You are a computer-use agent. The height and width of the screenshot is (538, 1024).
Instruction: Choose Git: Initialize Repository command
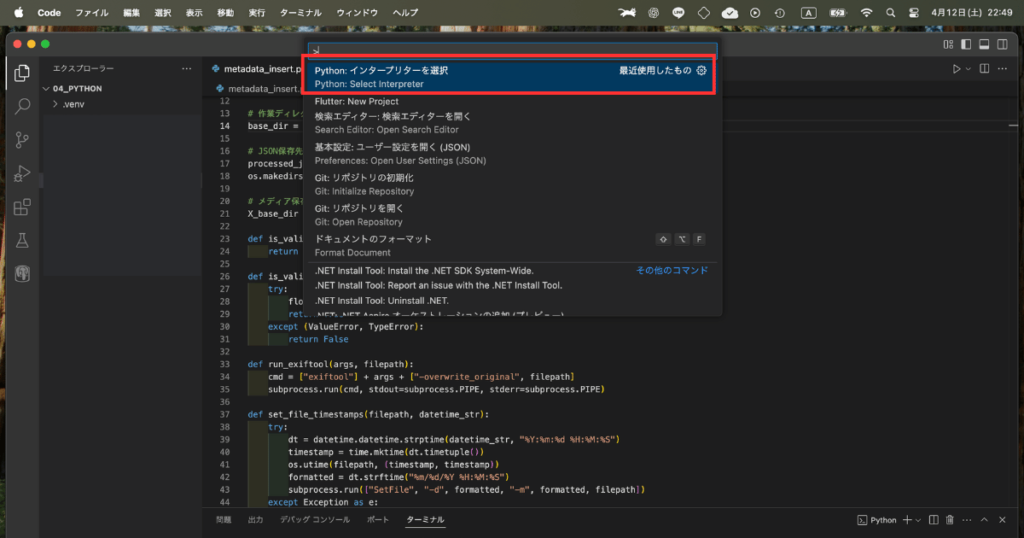[x=514, y=184]
